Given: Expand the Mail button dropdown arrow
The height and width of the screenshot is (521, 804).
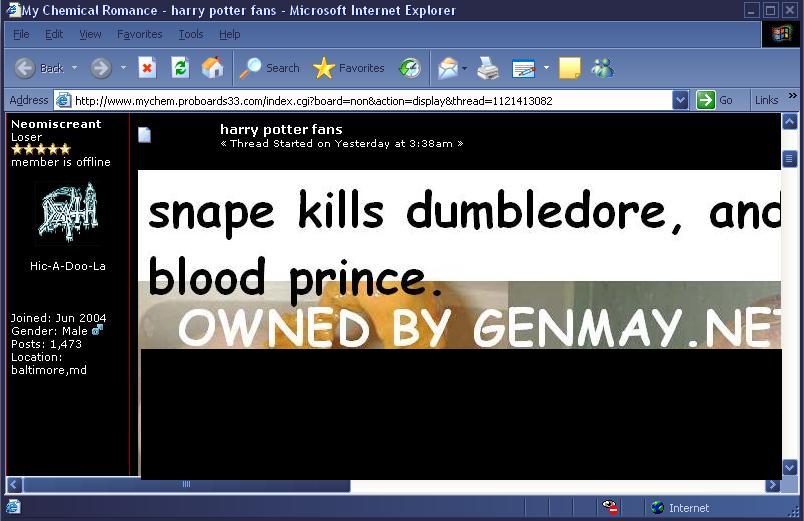Looking at the screenshot, I should (465, 68).
